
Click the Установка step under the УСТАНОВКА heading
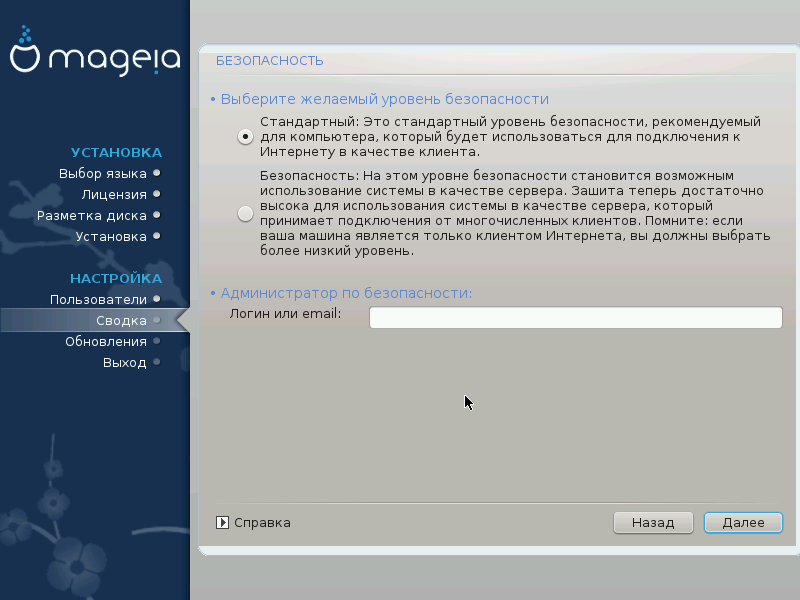click(x=111, y=236)
